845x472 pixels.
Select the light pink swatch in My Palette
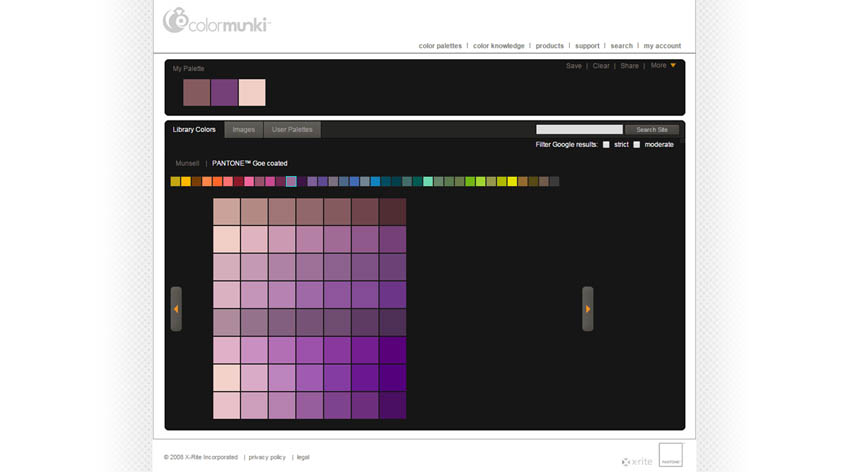tap(252, 92)
